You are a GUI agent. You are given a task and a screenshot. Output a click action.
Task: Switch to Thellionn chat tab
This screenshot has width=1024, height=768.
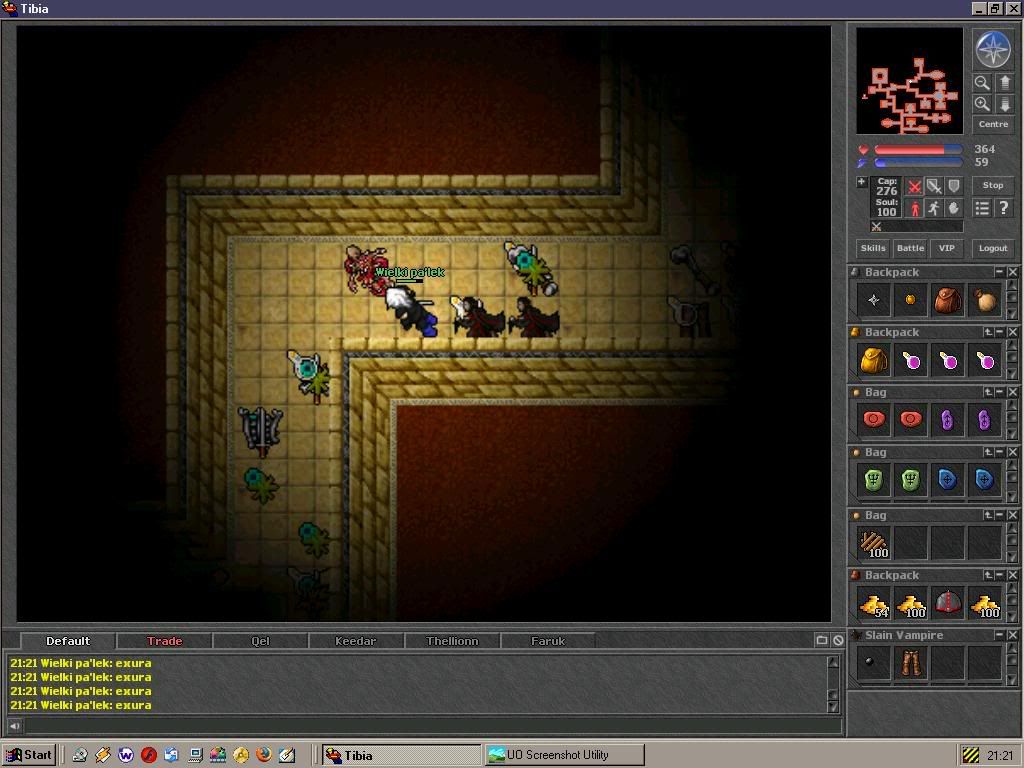(452, 641)
